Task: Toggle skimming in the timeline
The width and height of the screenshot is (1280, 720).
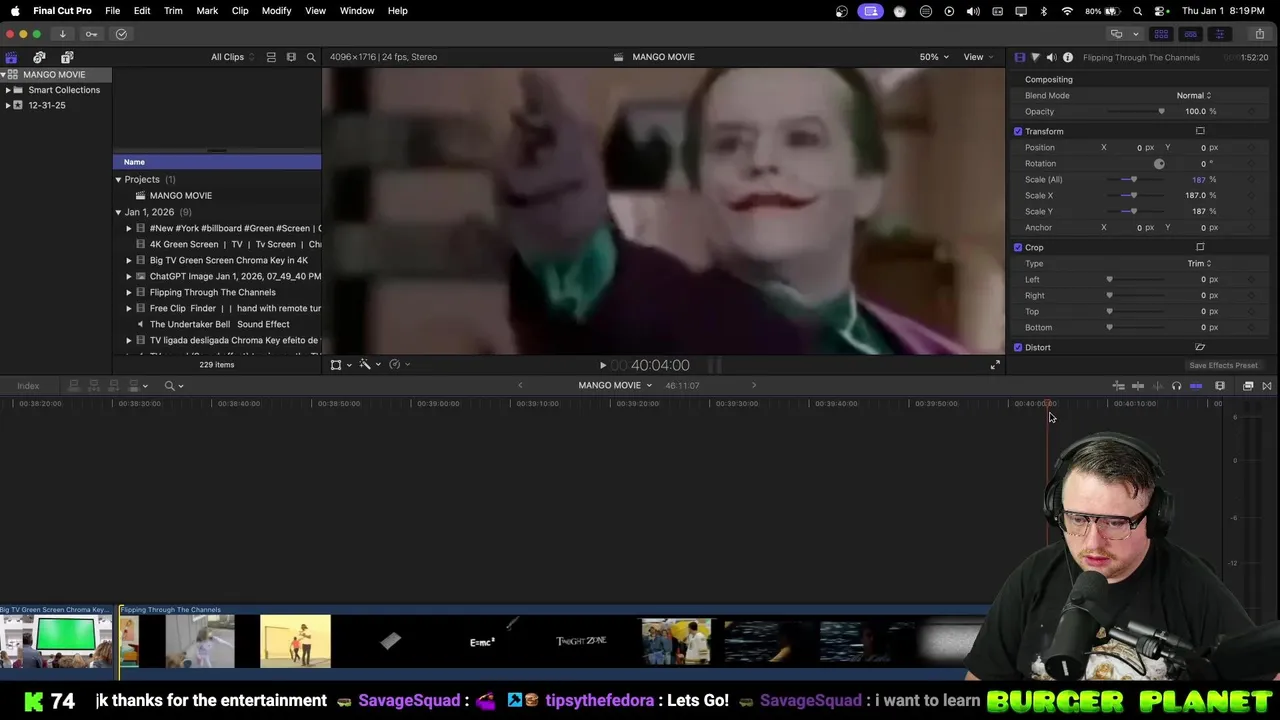Action: tap(1137, 386)
